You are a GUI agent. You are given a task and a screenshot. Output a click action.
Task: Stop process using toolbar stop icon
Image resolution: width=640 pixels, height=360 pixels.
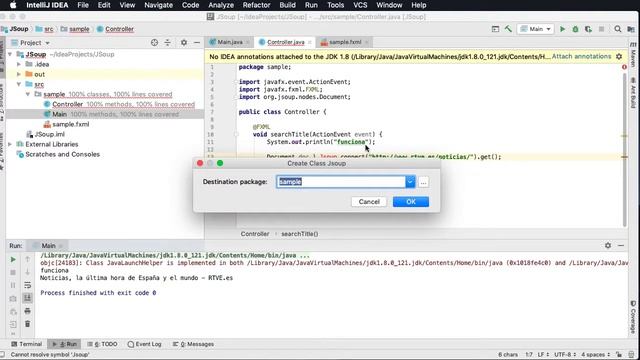pyautogui.click(x=601, y=29)
